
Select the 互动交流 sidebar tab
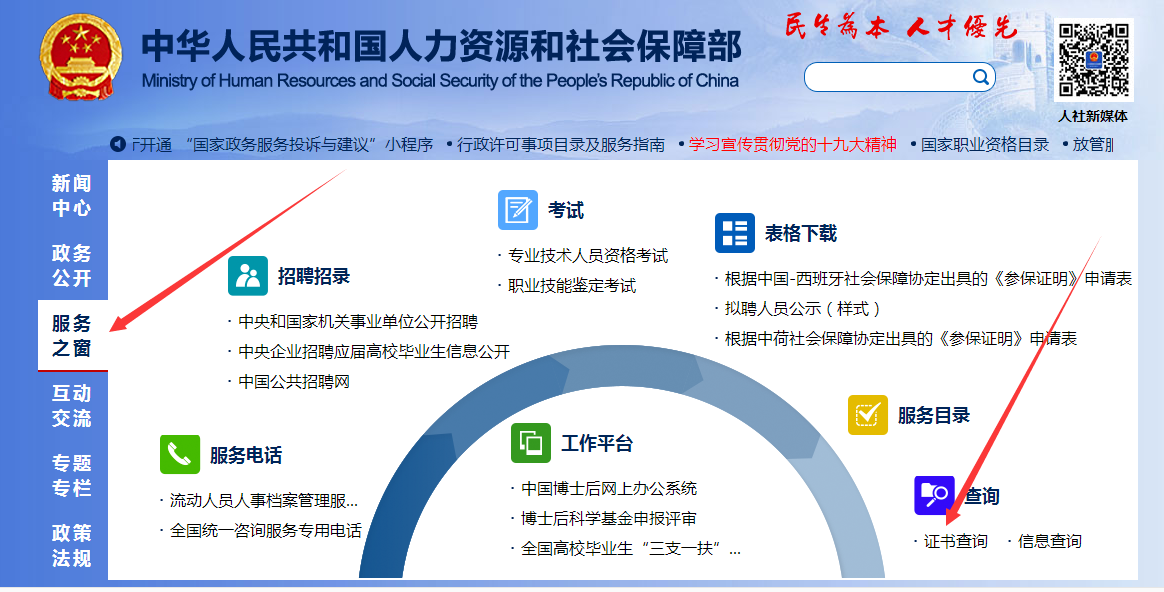72,405
